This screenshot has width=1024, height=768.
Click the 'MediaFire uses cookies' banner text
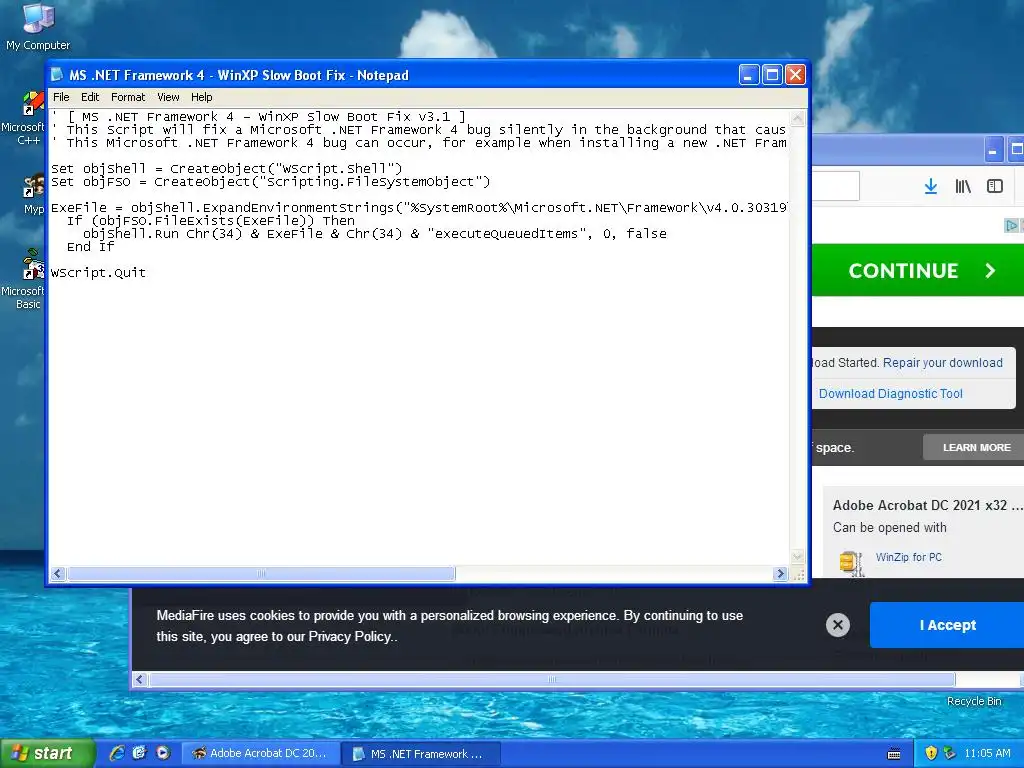click(449, 626)
